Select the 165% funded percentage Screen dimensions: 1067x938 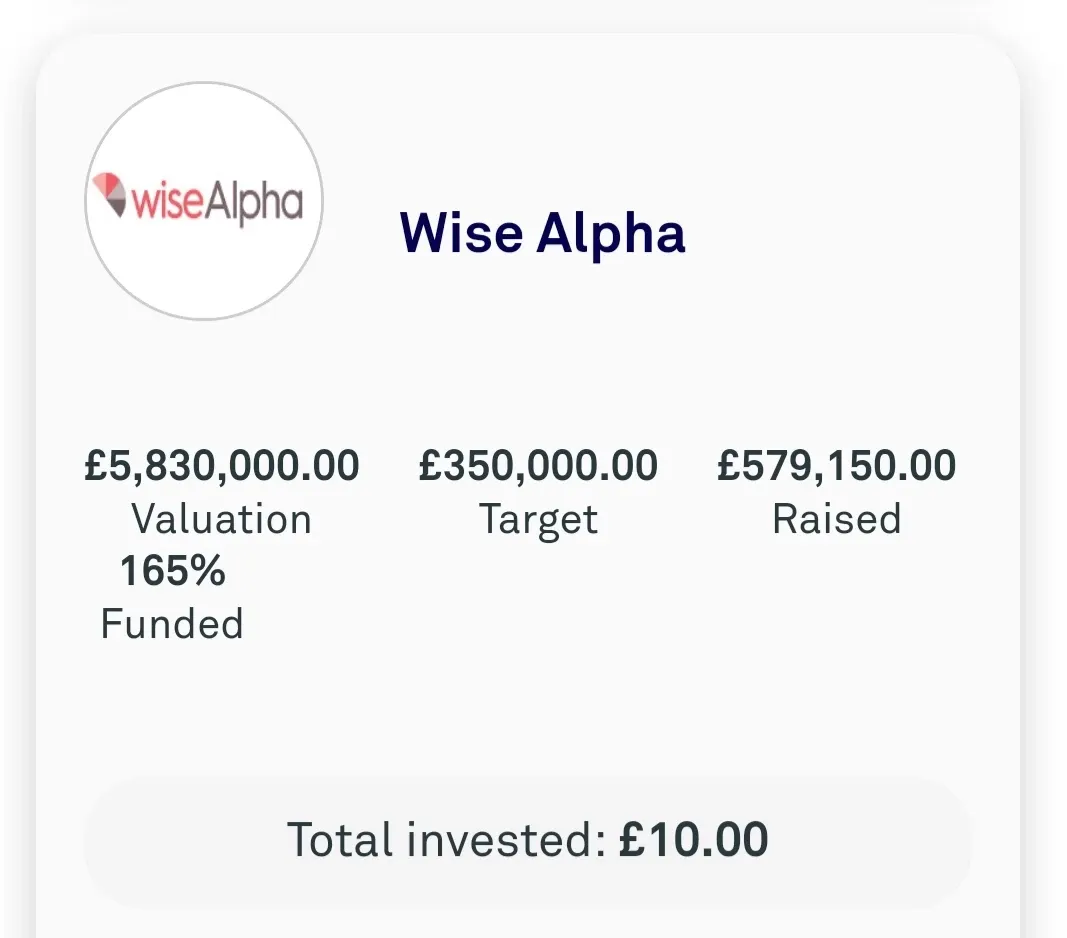pos(172,570)
